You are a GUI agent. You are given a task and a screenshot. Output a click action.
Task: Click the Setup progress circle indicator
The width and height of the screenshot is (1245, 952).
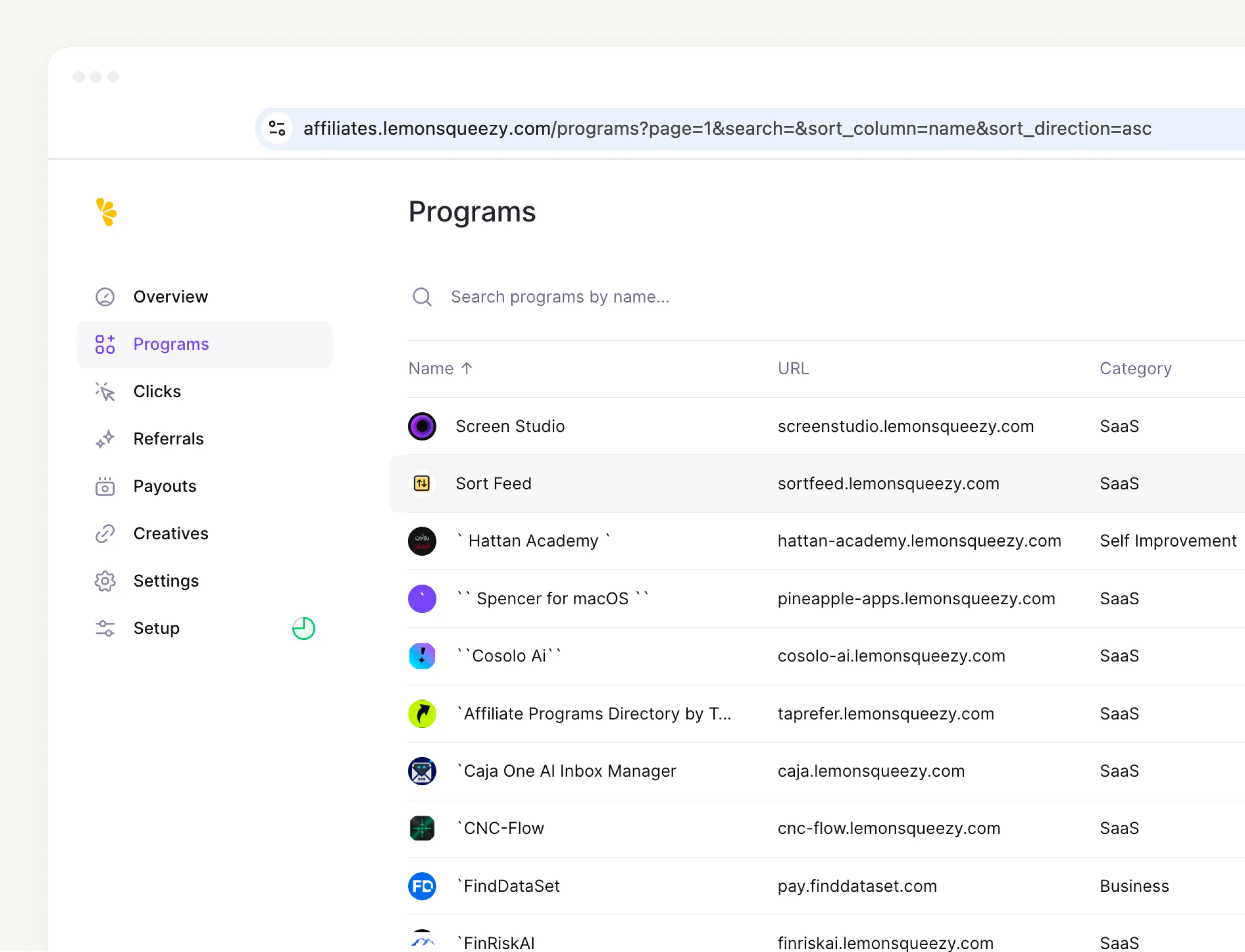click(x=303, y=628)
